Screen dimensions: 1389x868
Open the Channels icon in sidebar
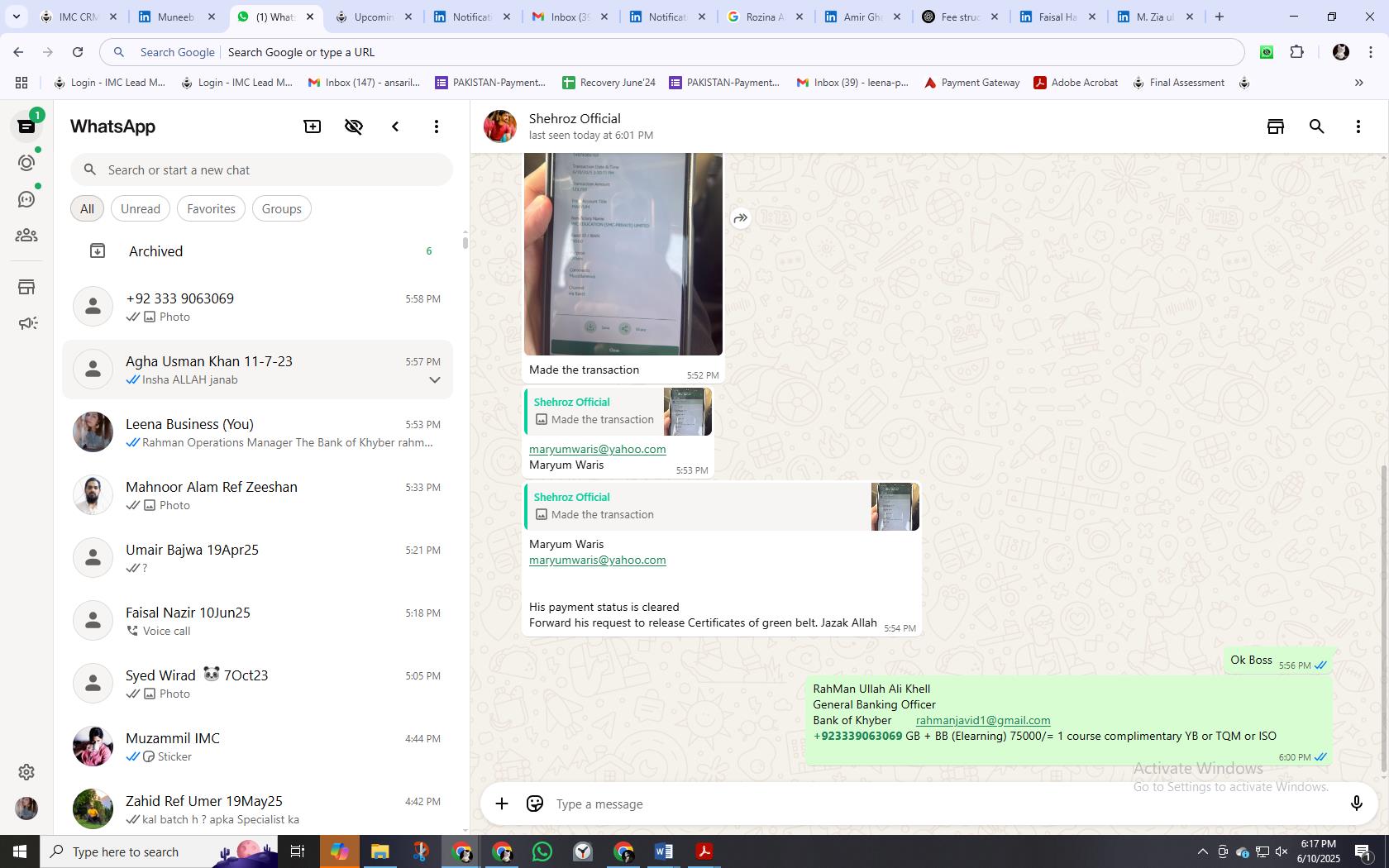pyautogui.click(x=26, y=199)
